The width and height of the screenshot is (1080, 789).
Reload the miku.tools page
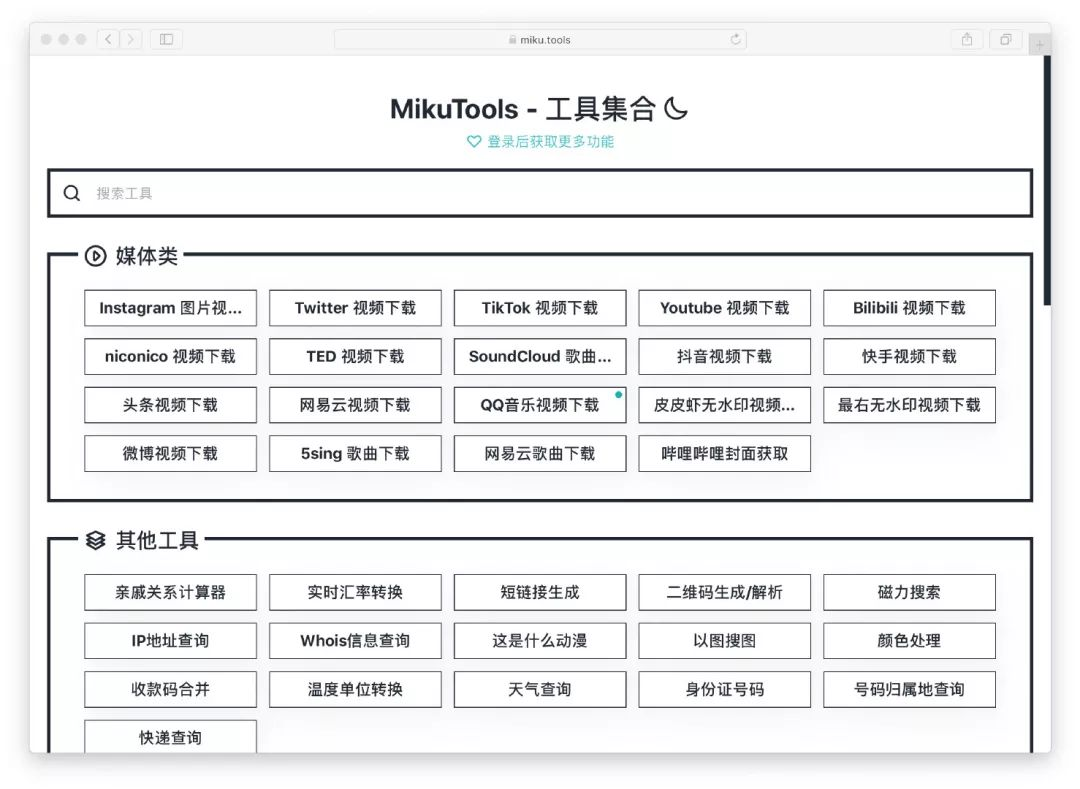(x=736, y=39)
